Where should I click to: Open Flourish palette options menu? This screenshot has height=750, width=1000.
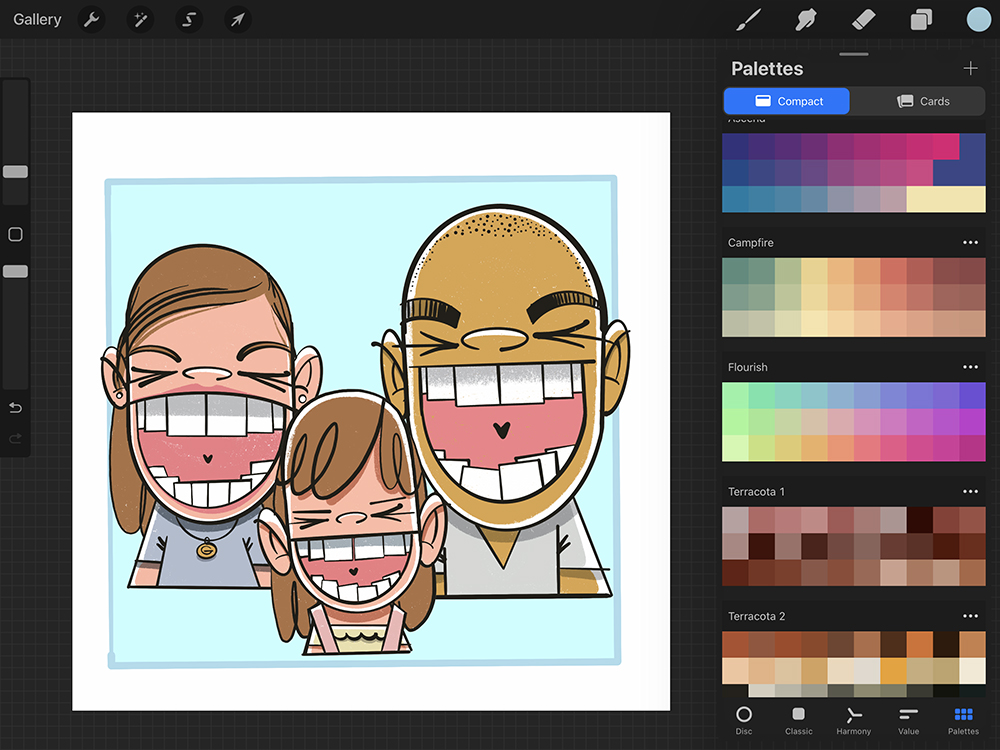tap(971, 367)
